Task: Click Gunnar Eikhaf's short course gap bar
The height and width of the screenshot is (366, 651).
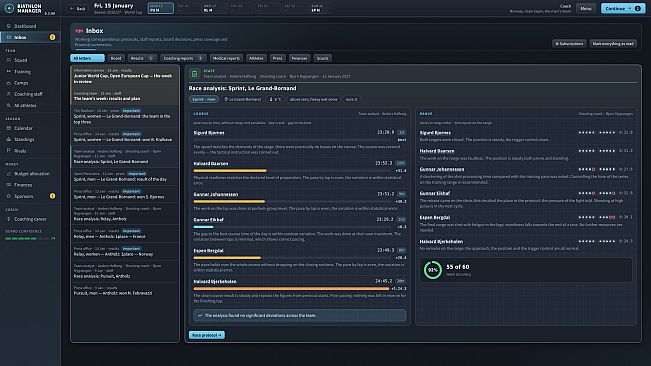Action: click(x=203, y=227)
